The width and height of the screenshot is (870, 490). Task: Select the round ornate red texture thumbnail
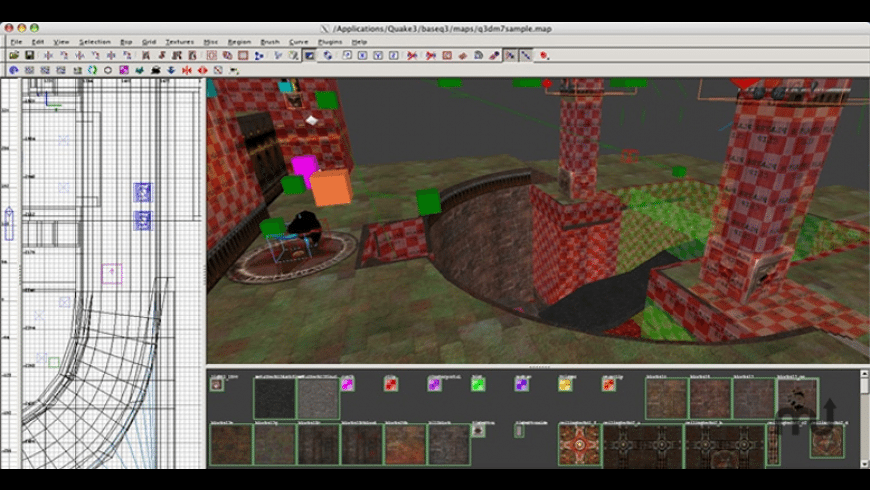[x=579, y=445]
